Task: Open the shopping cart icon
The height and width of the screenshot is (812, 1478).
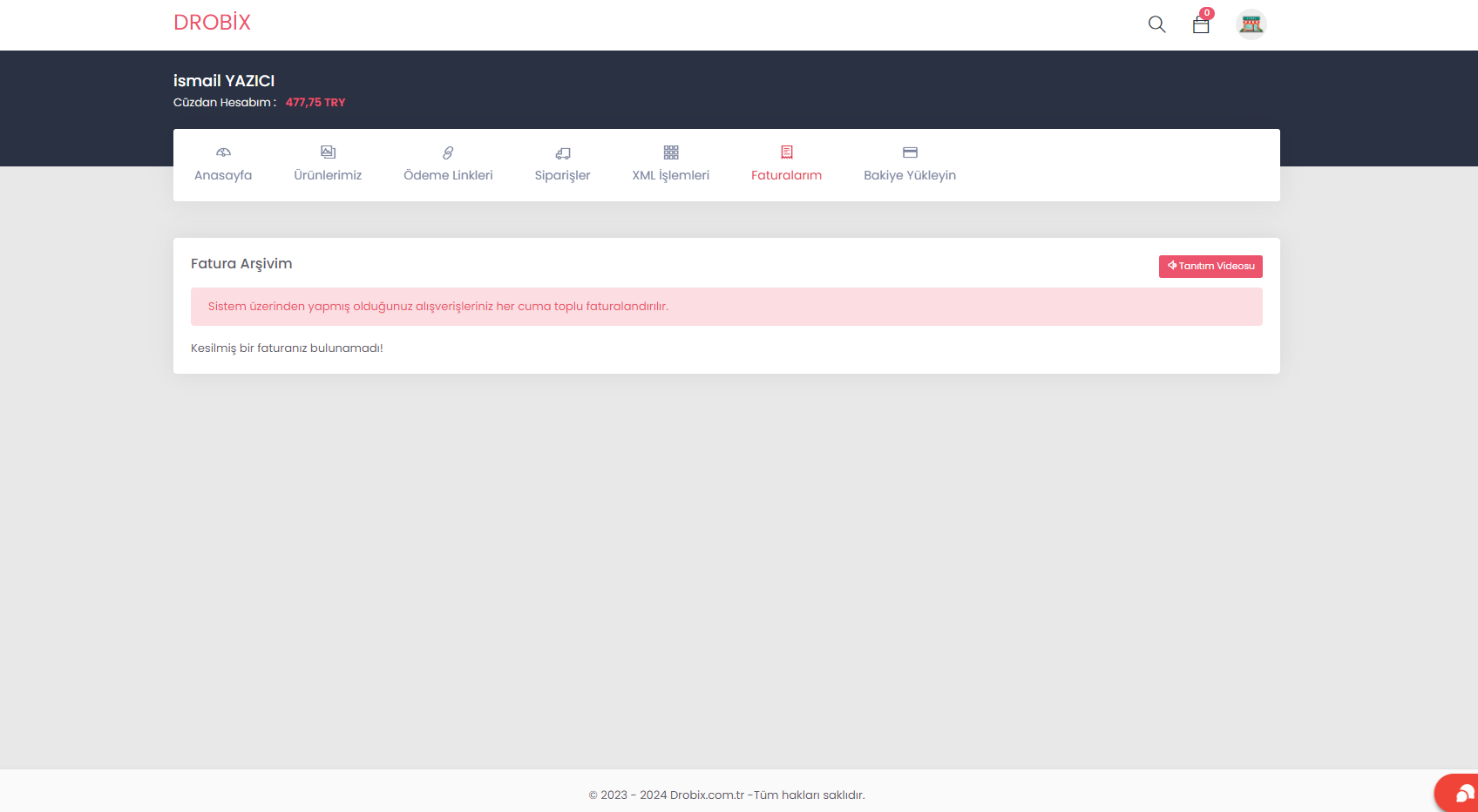Action: (x=1201, y=24)
